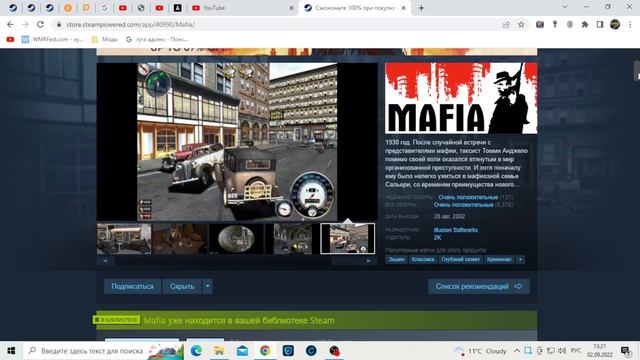This screenshot has width=640, height=360.
Task: Select the third screenshot thumbnail
Action: click(236, 239)
